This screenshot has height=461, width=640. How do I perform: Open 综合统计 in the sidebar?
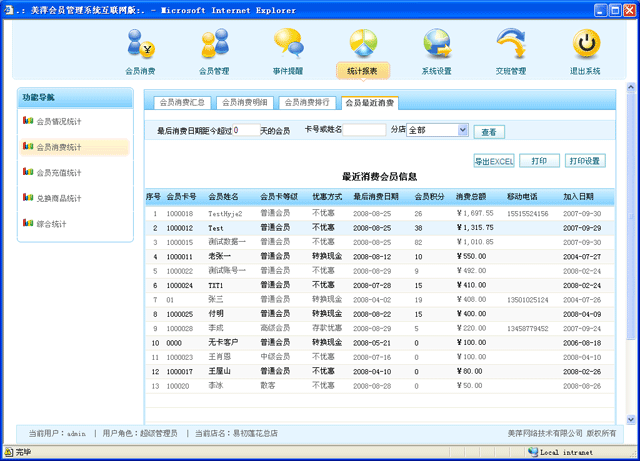pos(51,224)
